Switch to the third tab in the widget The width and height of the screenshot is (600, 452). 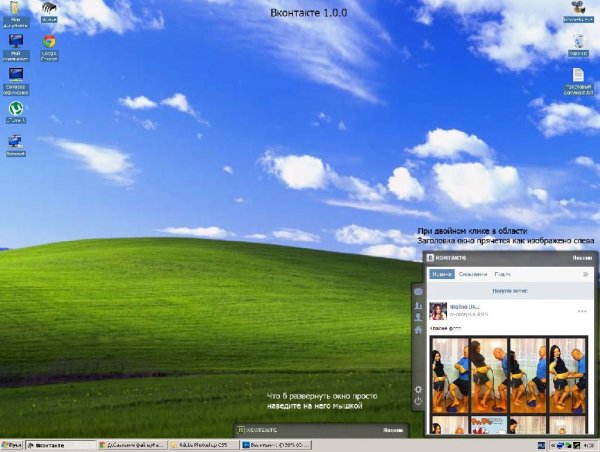tap(502, 274)
